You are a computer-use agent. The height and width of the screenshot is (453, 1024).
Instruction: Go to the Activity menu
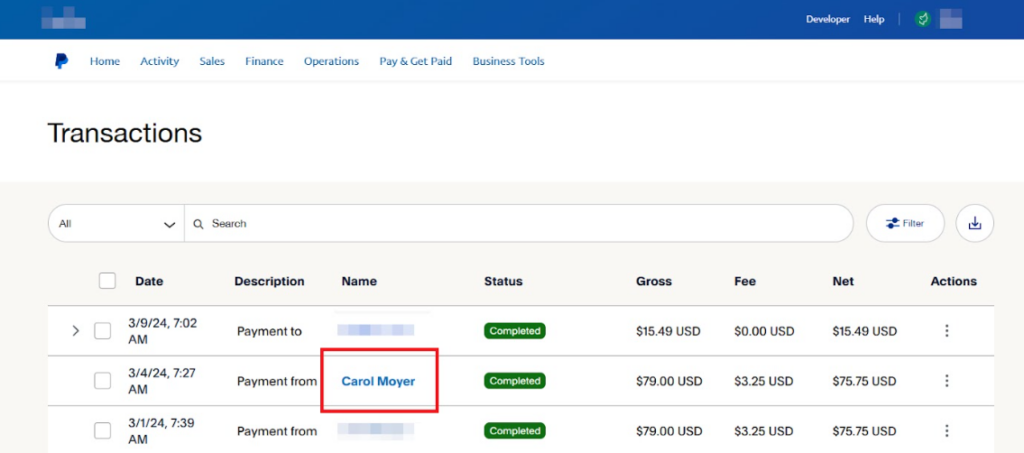pos(159,61)
